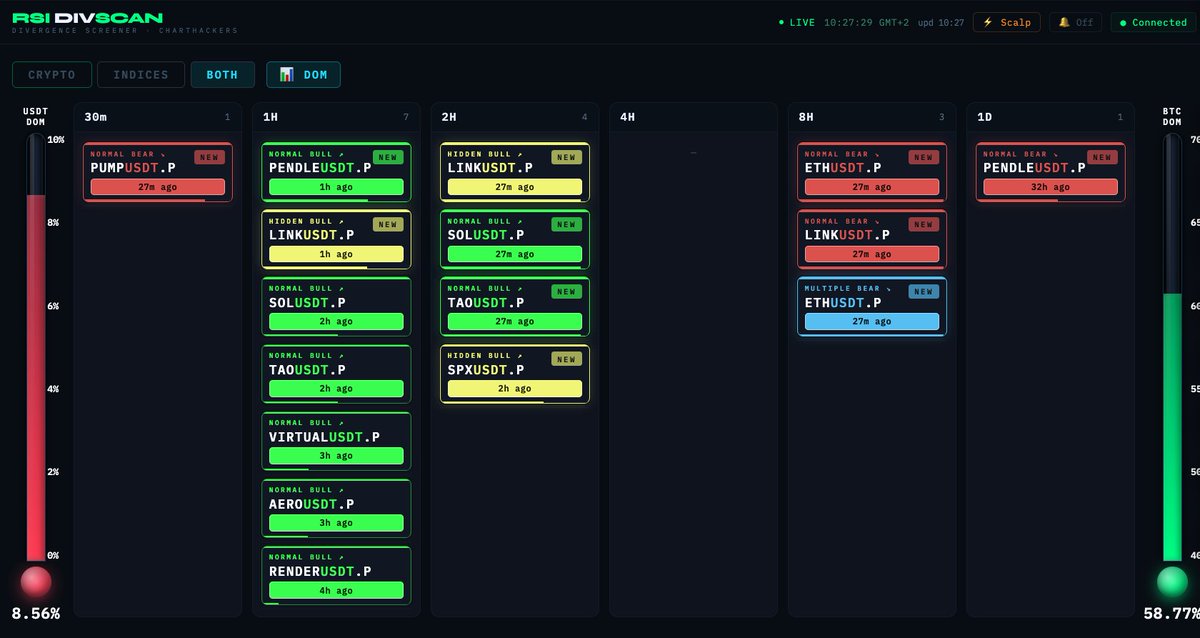Open the TAOUSDT.P card in 1H column
The width and height of the screenshot is (1200, 638).
click(x=336, y=373)
